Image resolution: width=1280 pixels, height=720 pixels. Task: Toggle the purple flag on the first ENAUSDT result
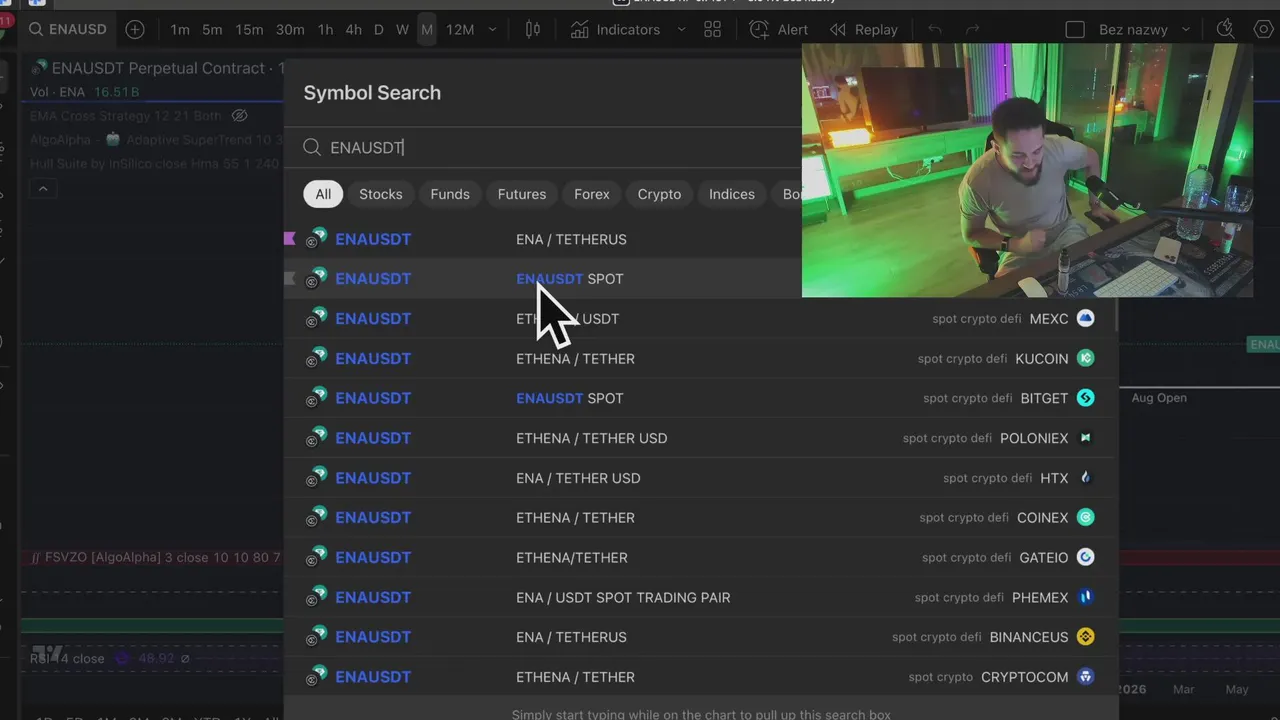coord(290,238)
